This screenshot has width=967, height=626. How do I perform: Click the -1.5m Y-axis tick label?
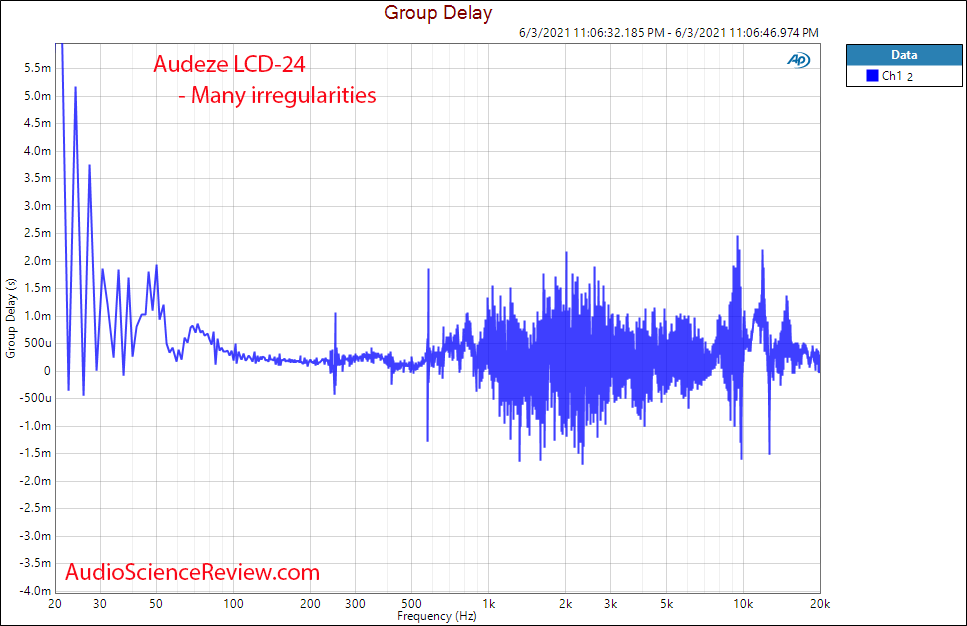pos(36,453)
